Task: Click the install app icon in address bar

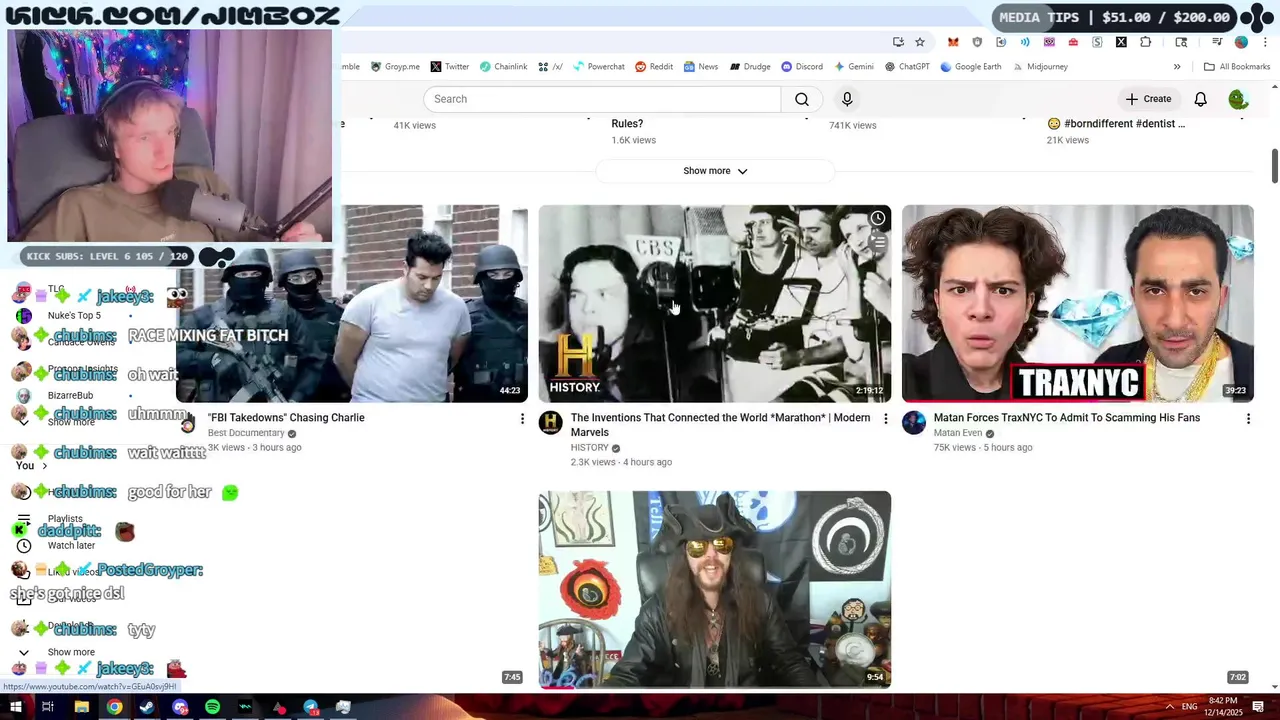Action: [898, 42]
